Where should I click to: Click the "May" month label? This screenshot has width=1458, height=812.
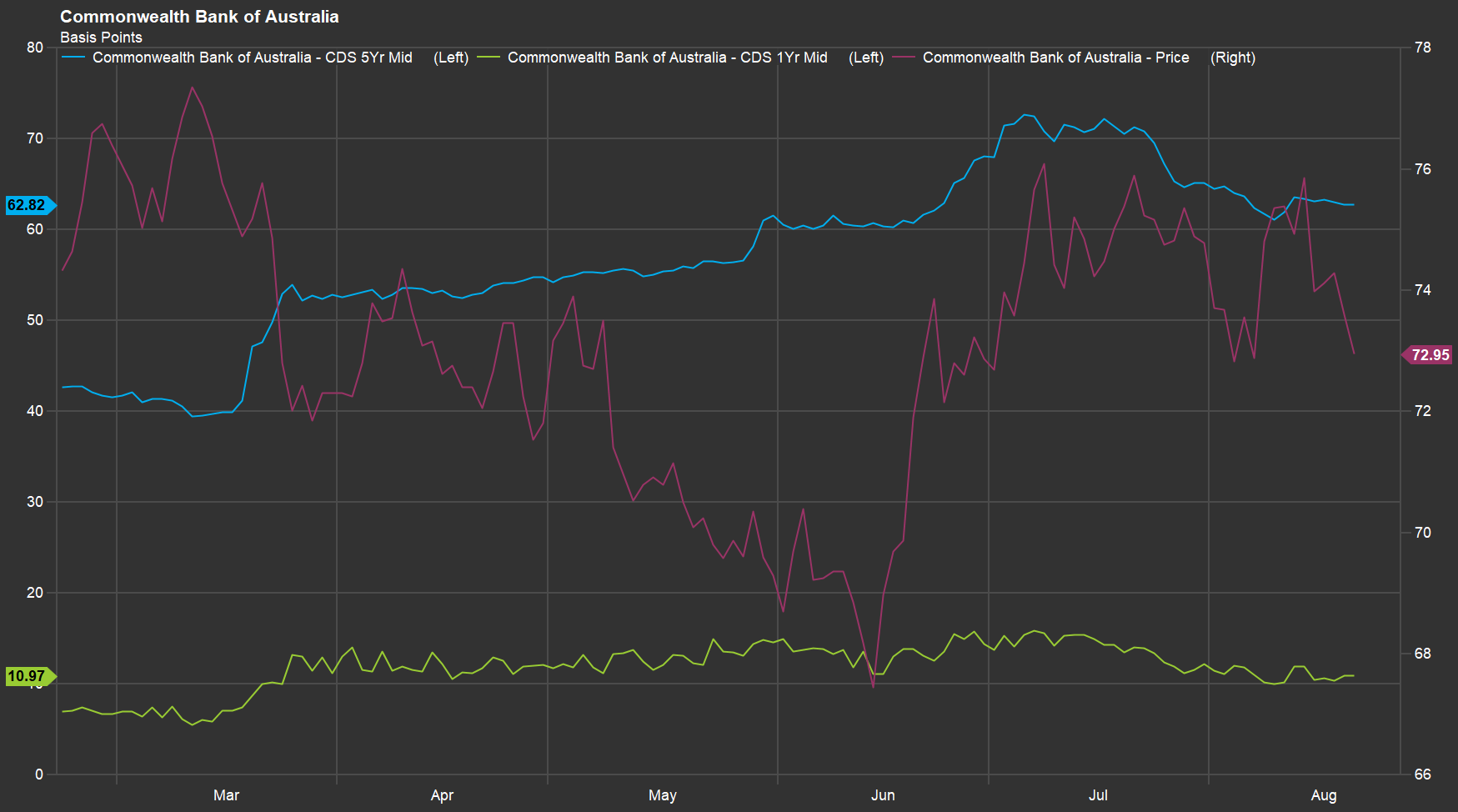coord(663,795)
